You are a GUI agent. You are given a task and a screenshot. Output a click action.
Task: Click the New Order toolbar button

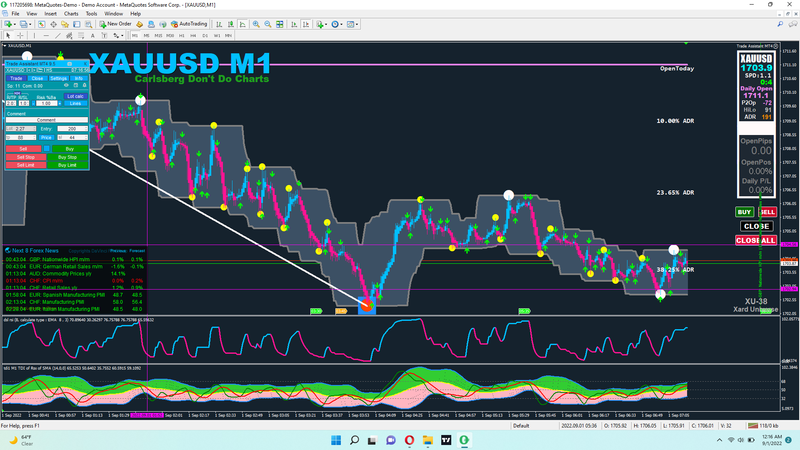[x=116, y=23]
